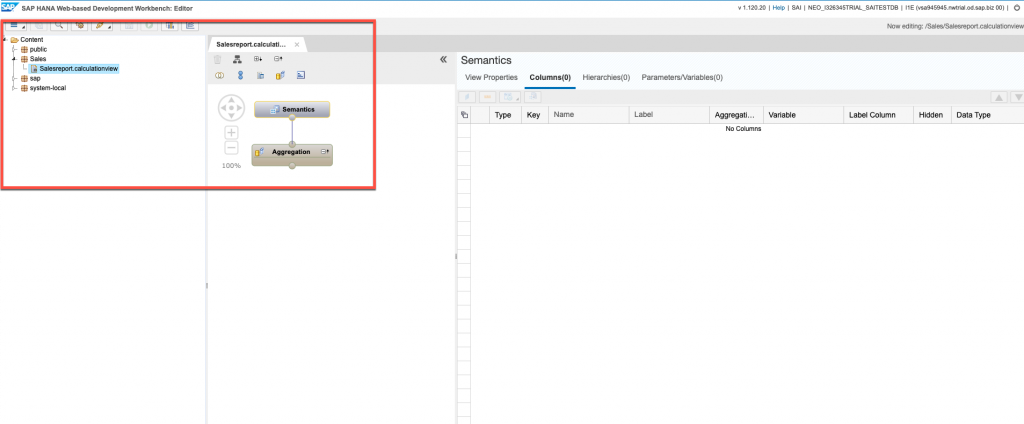Expand the system-local package node
Image resolution: width=1024 pixels, height=424 pixels.
pyautogui.click(x=14, y=88)
